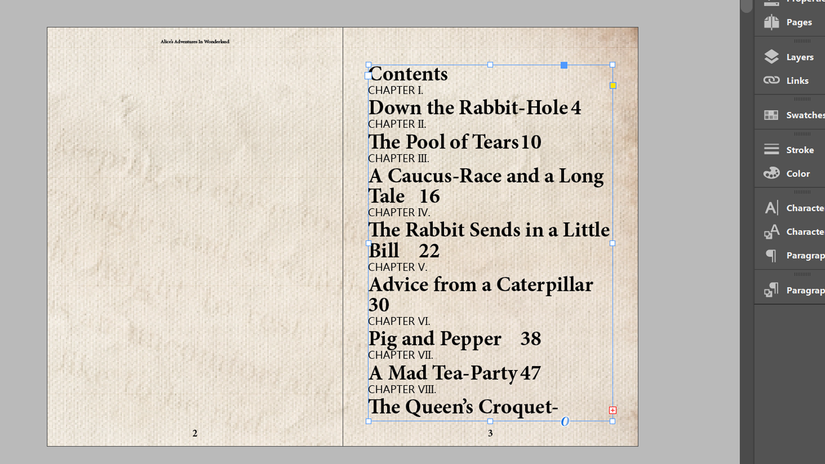Click the right-middle frame resize handle

tap(612, 244)
